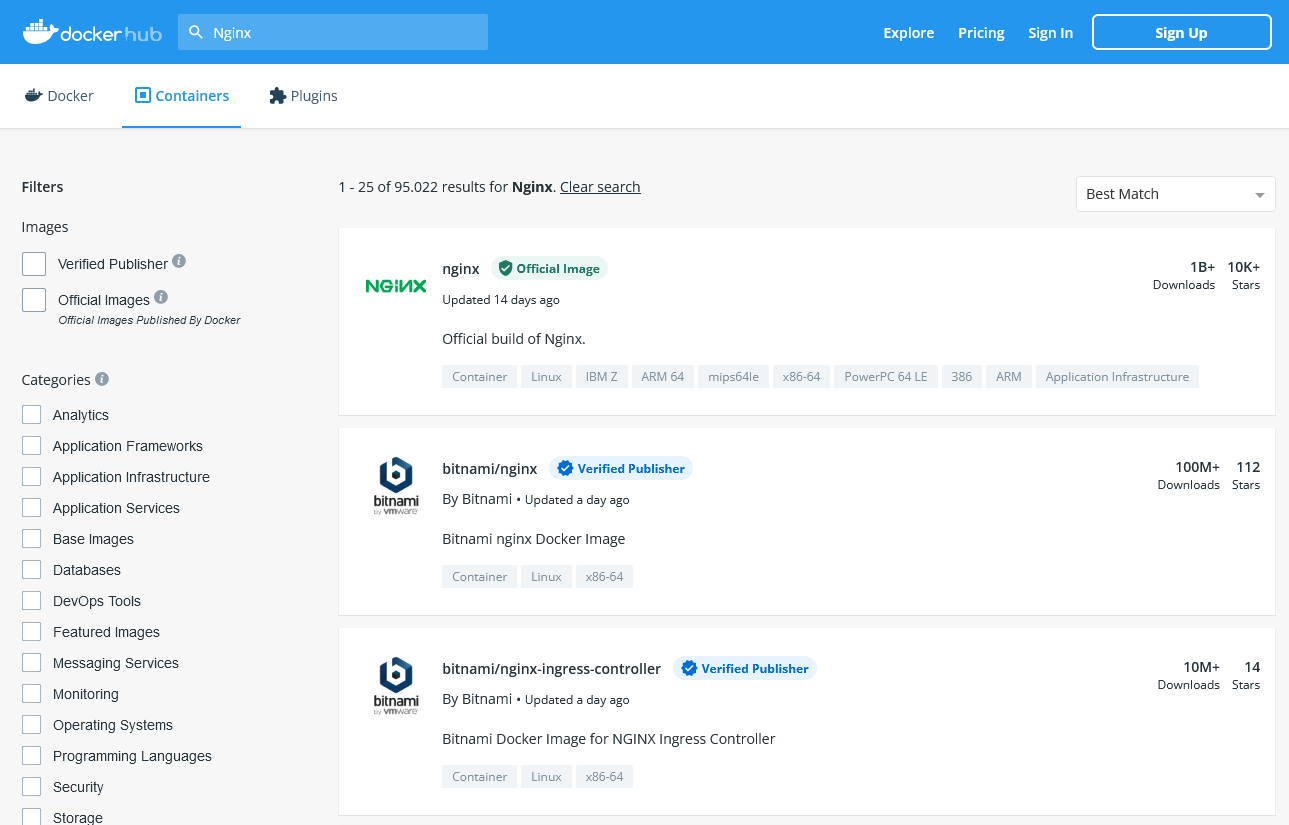Open the Best Match sort dropdown
The height and width of the screenshot is (825, 1289).
click(1175, 194)
